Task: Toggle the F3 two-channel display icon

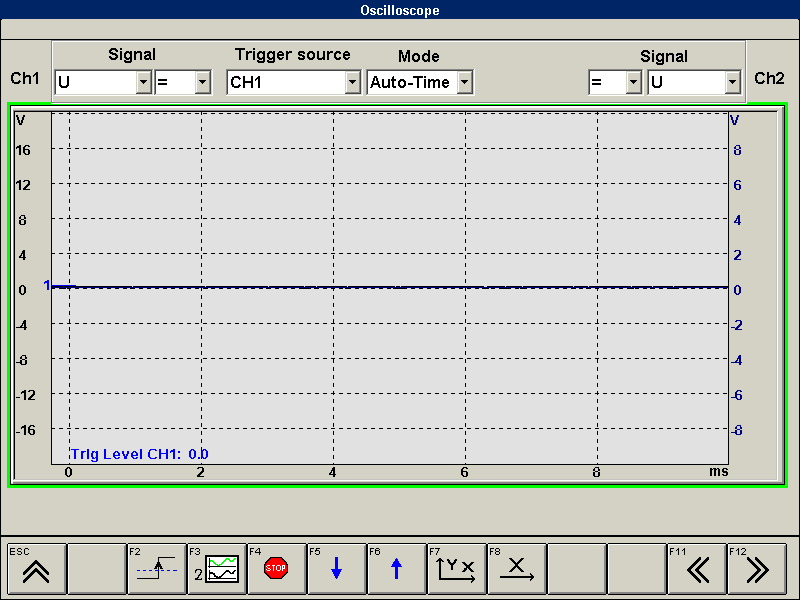Action: pos(216,569)
